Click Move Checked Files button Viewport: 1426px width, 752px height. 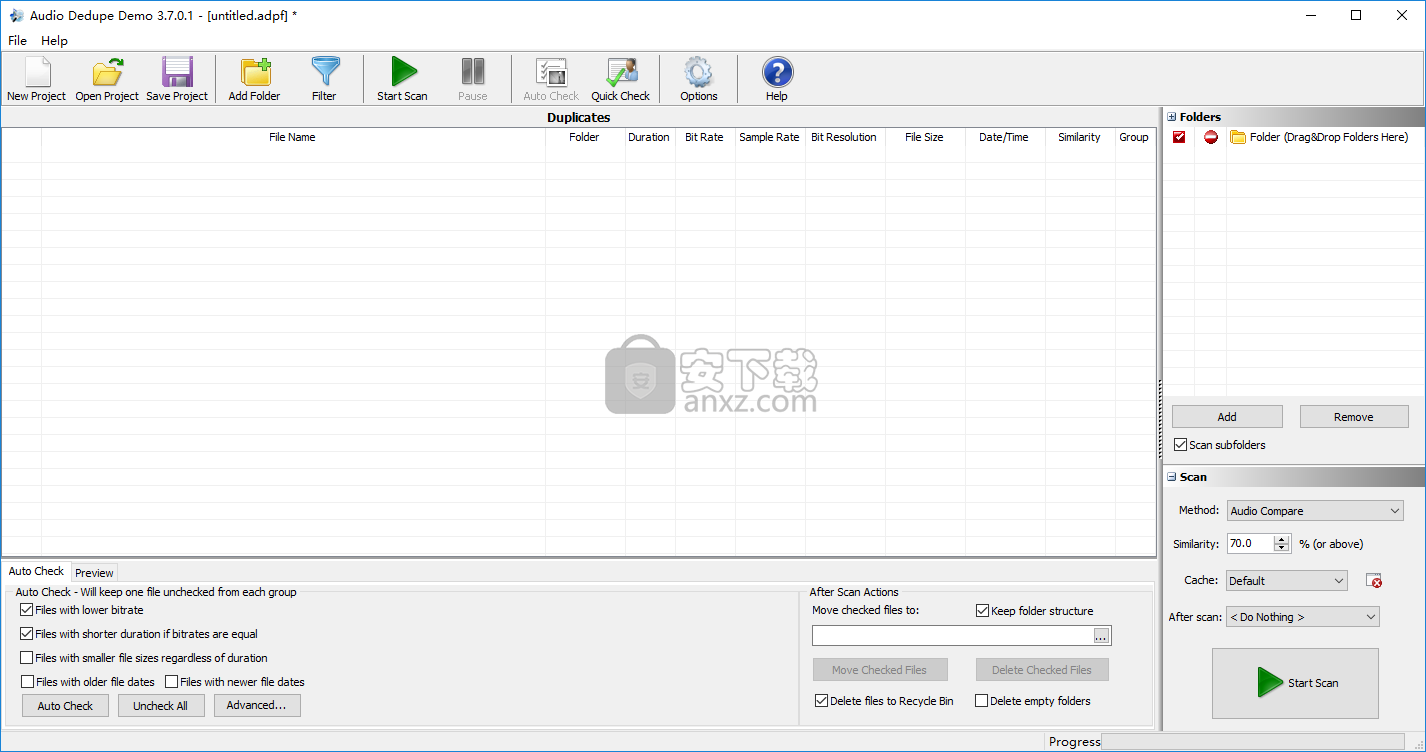click(x=879, y=670)
